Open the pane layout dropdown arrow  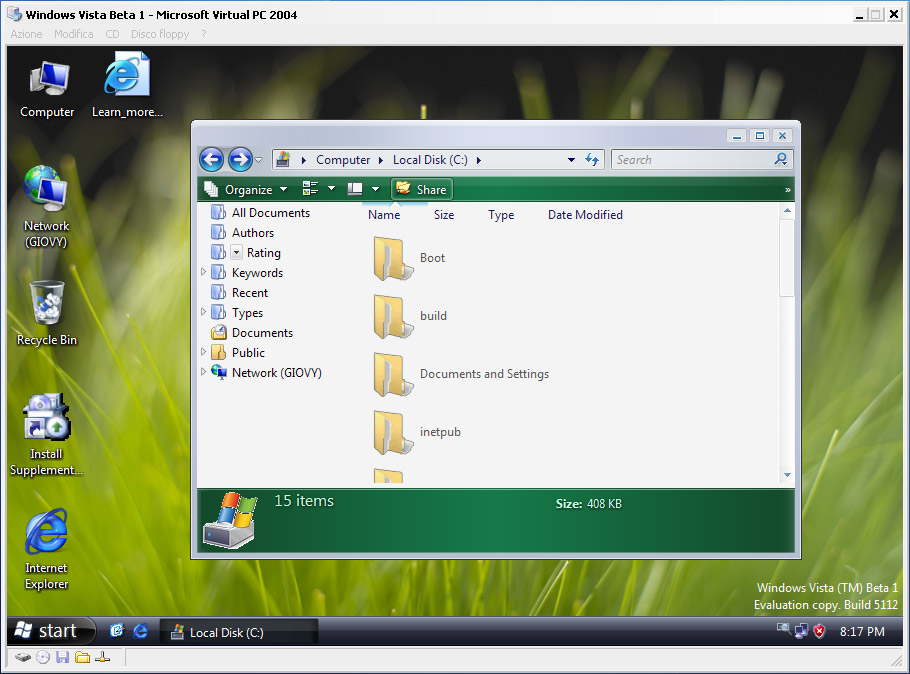(375, 189)
